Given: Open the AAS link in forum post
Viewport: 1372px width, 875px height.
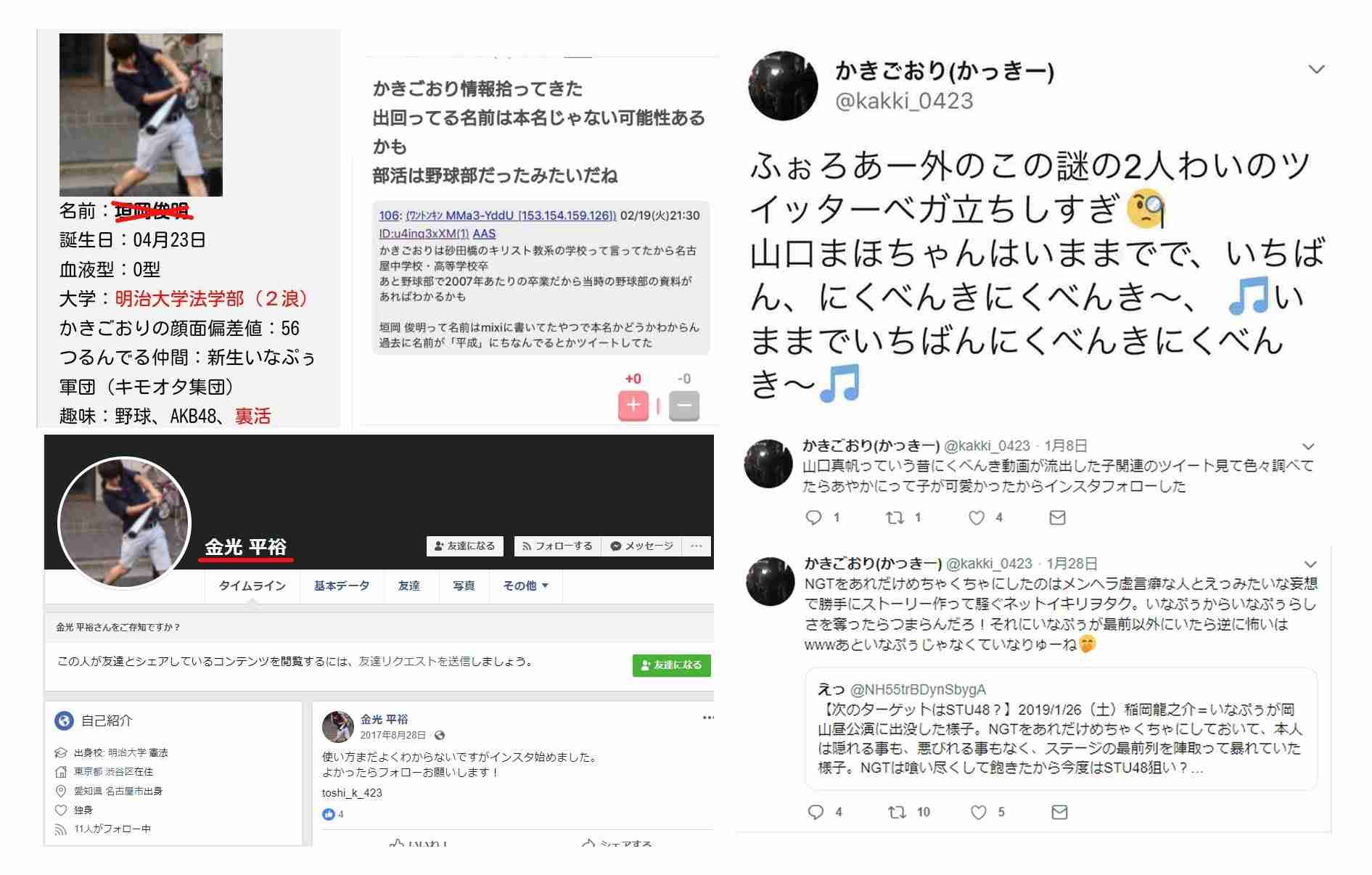Looking at the screenshot, I should pos(484,234).
